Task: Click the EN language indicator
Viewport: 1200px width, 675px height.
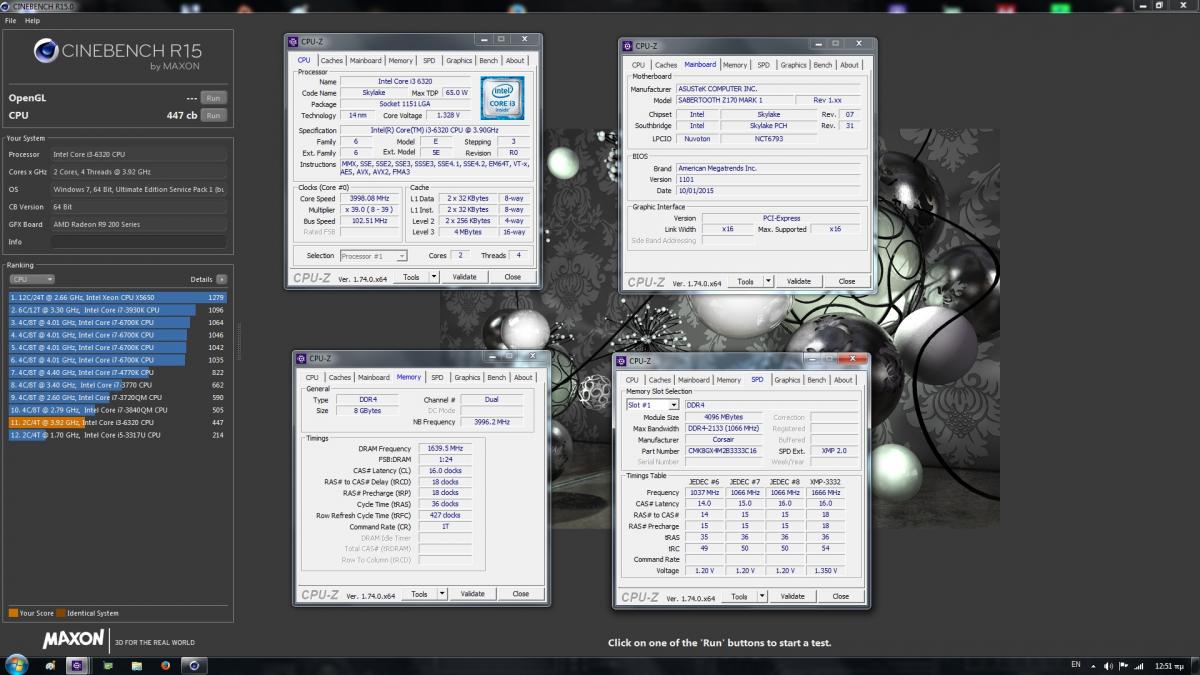Action: (1075, 664)
